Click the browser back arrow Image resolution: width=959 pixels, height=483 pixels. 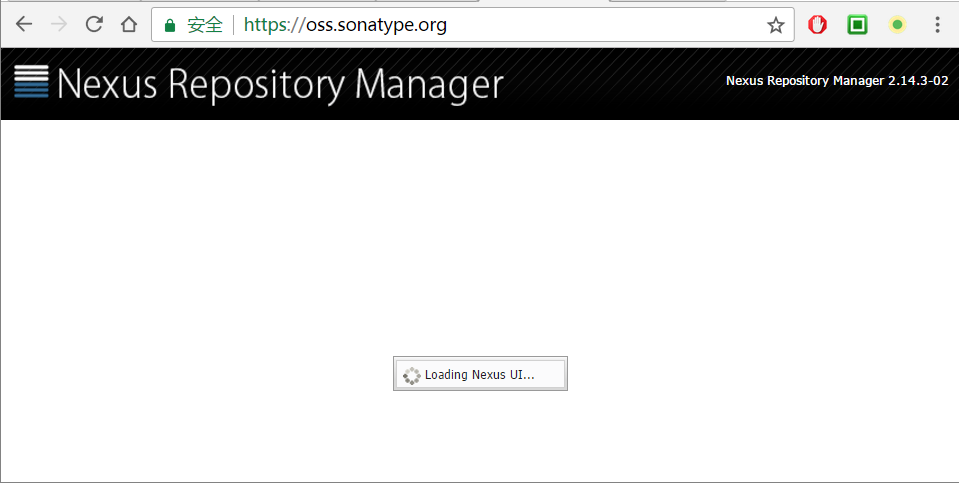coord(24,24)
